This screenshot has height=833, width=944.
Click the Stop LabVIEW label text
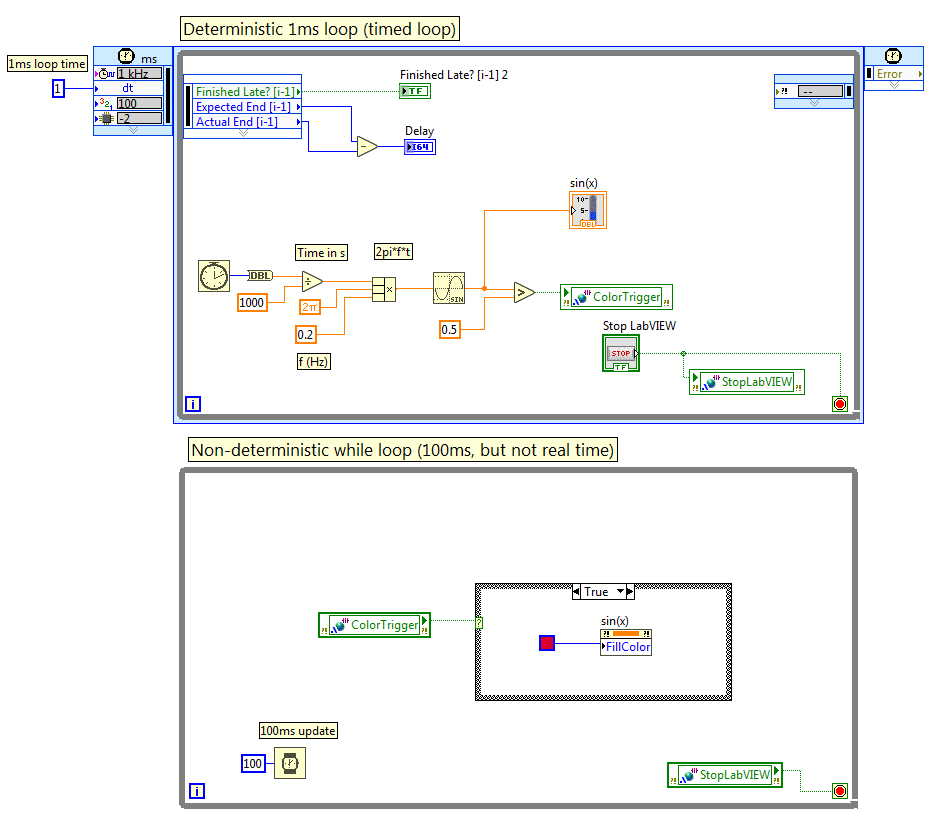coord(639,326)
